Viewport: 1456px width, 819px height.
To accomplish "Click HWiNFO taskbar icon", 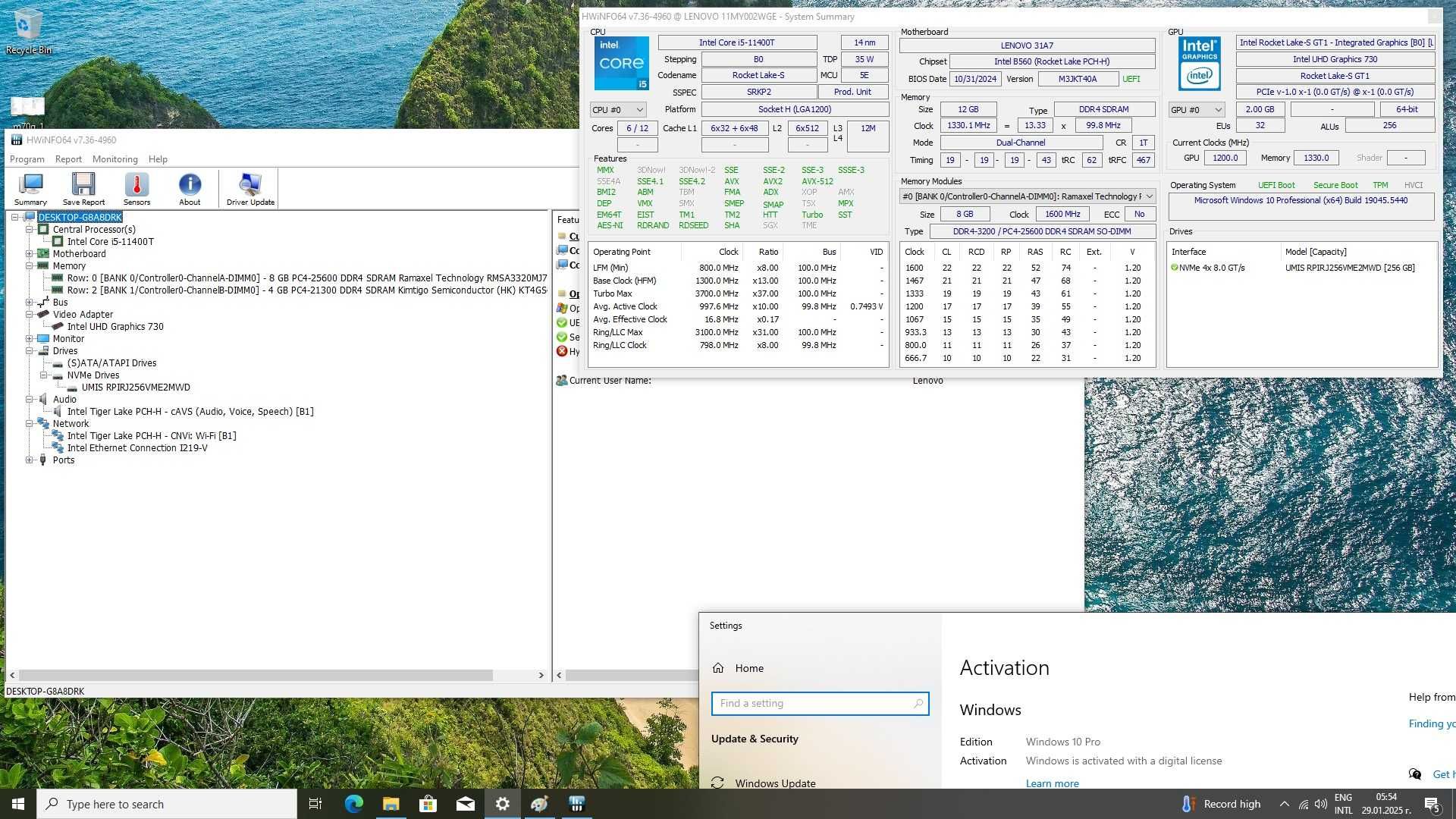I will (576, 804).
